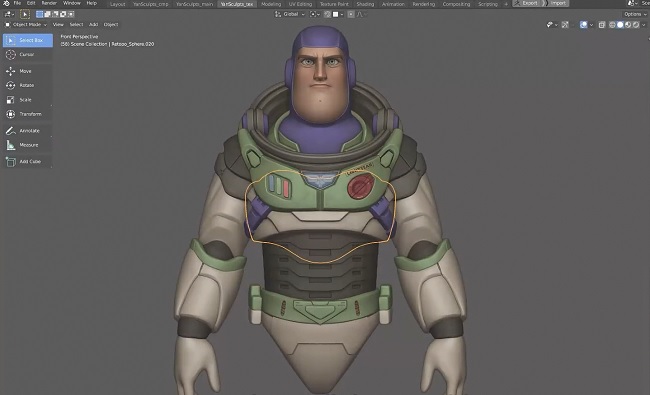The width and height of the screenshot is (650, 395).
Task: Click the add workspace plus icon
Action: (x=506, y=4)
